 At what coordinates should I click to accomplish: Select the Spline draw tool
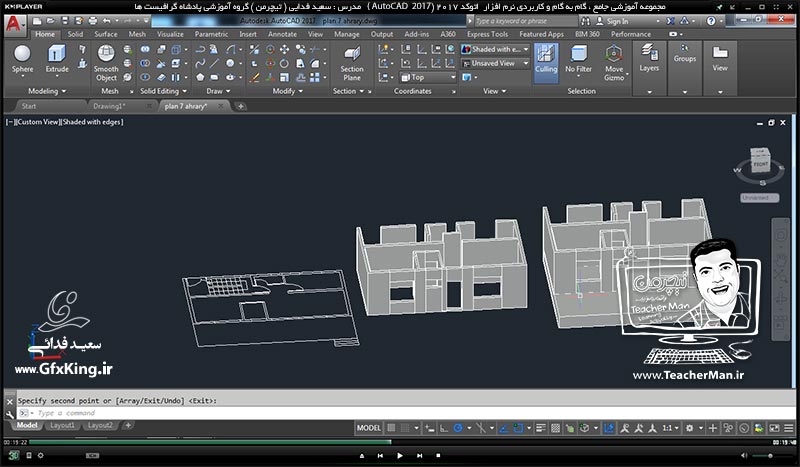[200, 63]
